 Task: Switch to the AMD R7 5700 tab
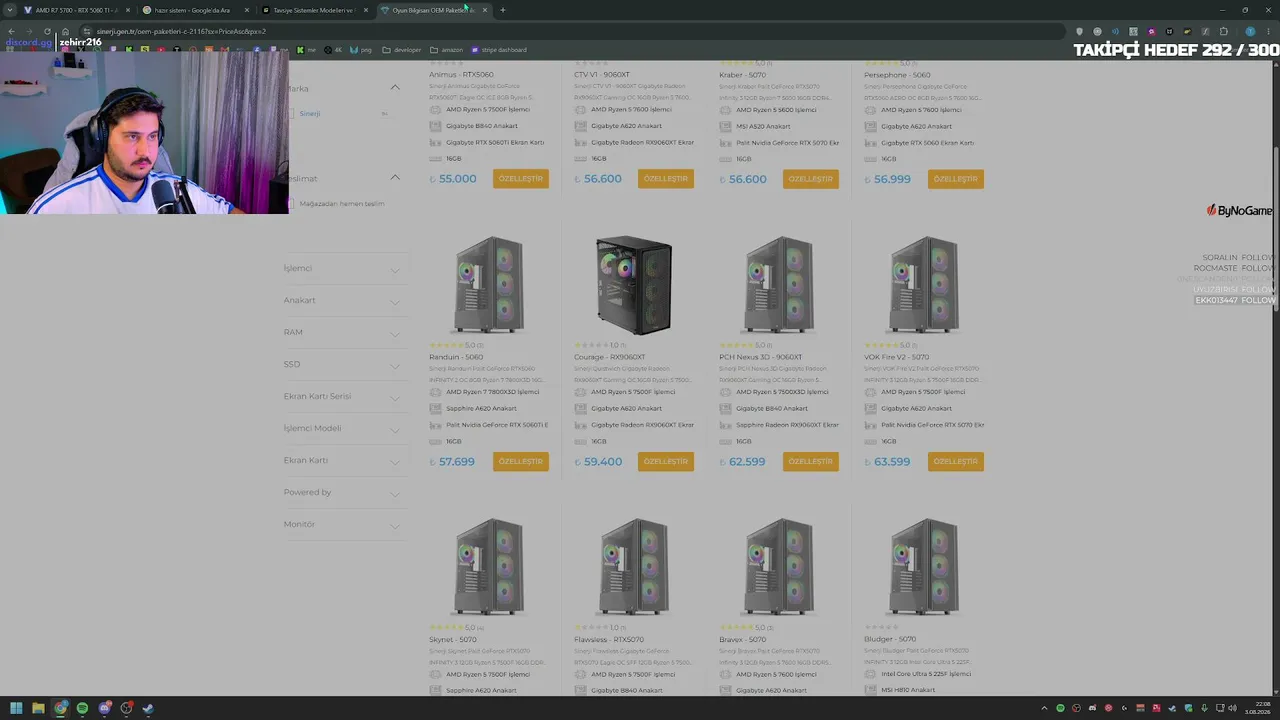(78, 10)
